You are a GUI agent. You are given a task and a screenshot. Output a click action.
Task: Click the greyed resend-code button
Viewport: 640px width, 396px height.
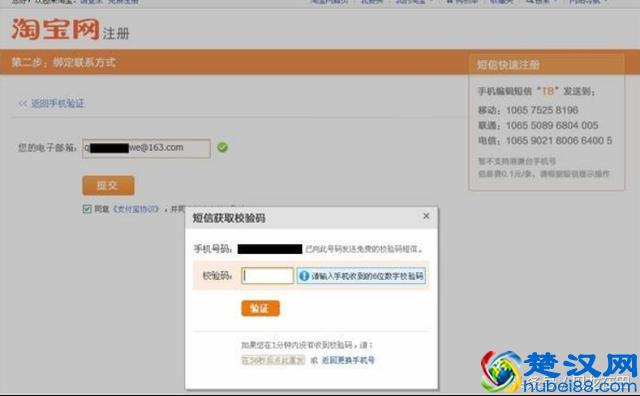(x=273, y=360)
